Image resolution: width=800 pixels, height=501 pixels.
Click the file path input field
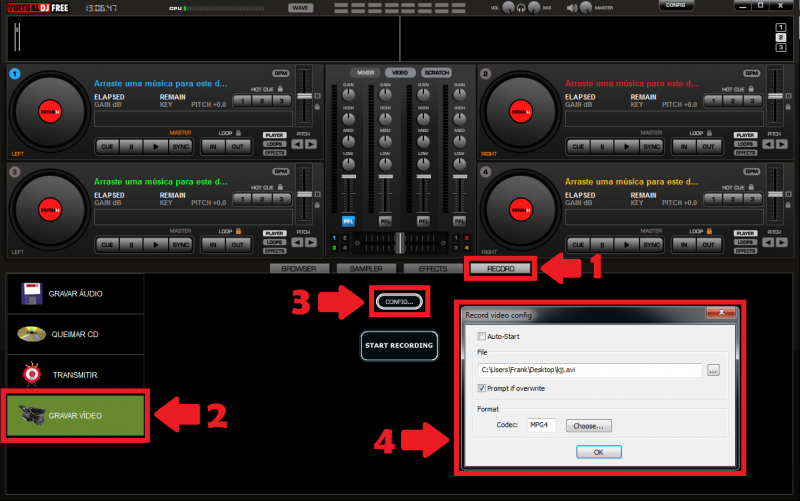(590, 370)
